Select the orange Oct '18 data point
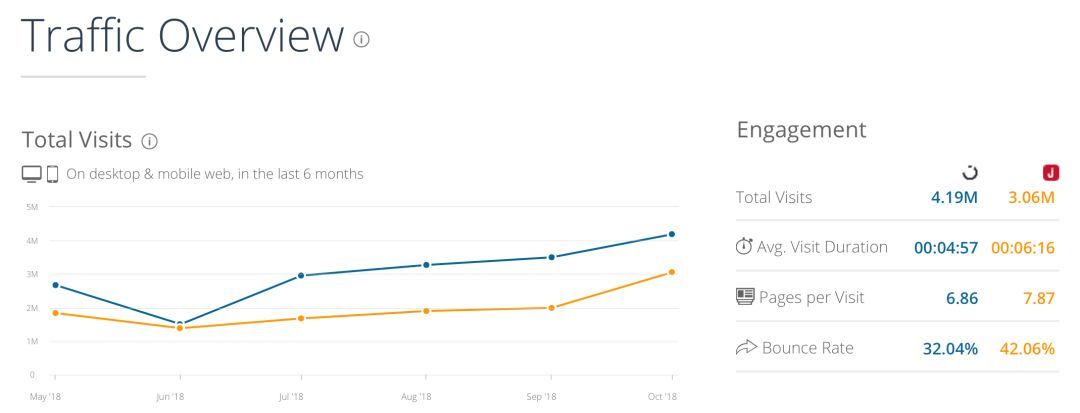Image resolution: width=1080 pixels, height=413 pixels. click(x=672, y=272)
